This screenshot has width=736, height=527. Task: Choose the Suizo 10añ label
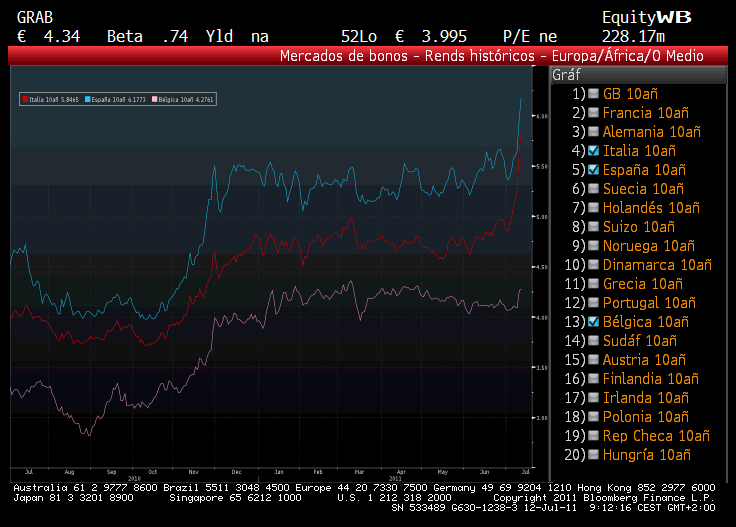(x=638, y=227)
